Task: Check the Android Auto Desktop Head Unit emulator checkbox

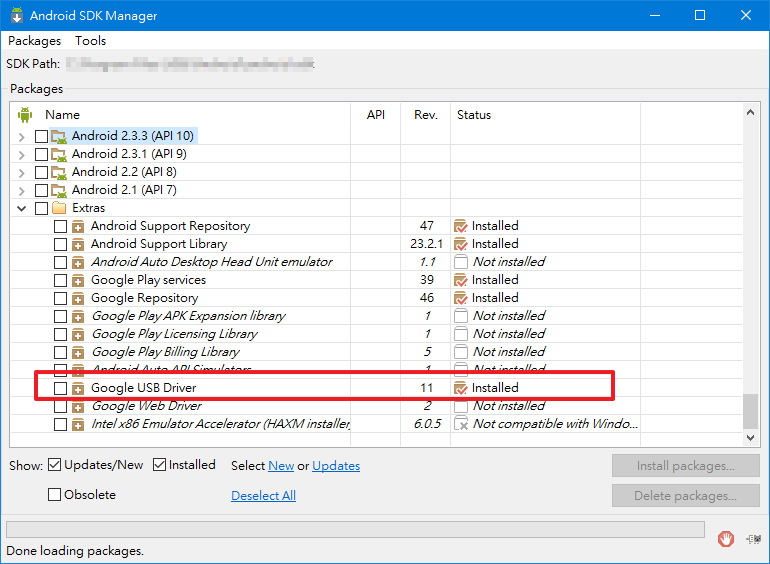Action: [60, 262]
